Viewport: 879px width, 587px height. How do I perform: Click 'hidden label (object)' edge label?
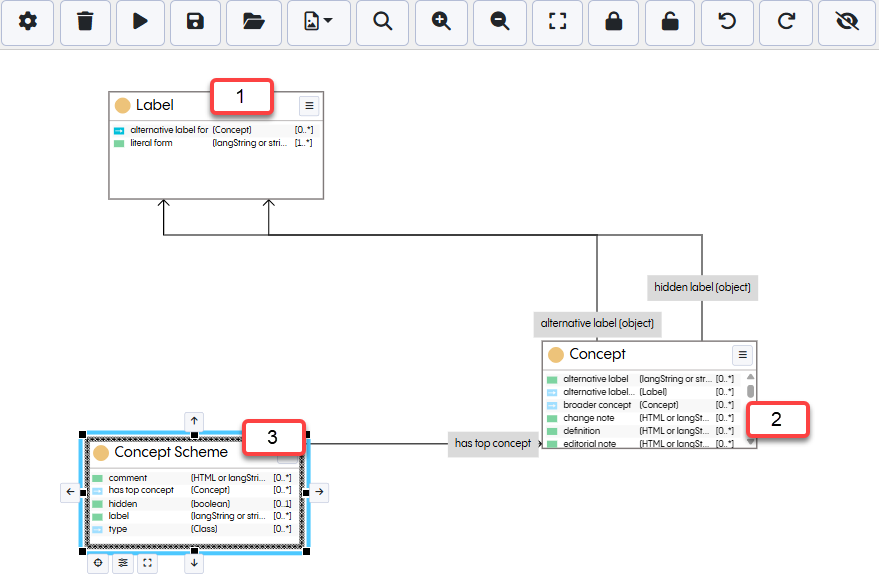tap(702, 288)
